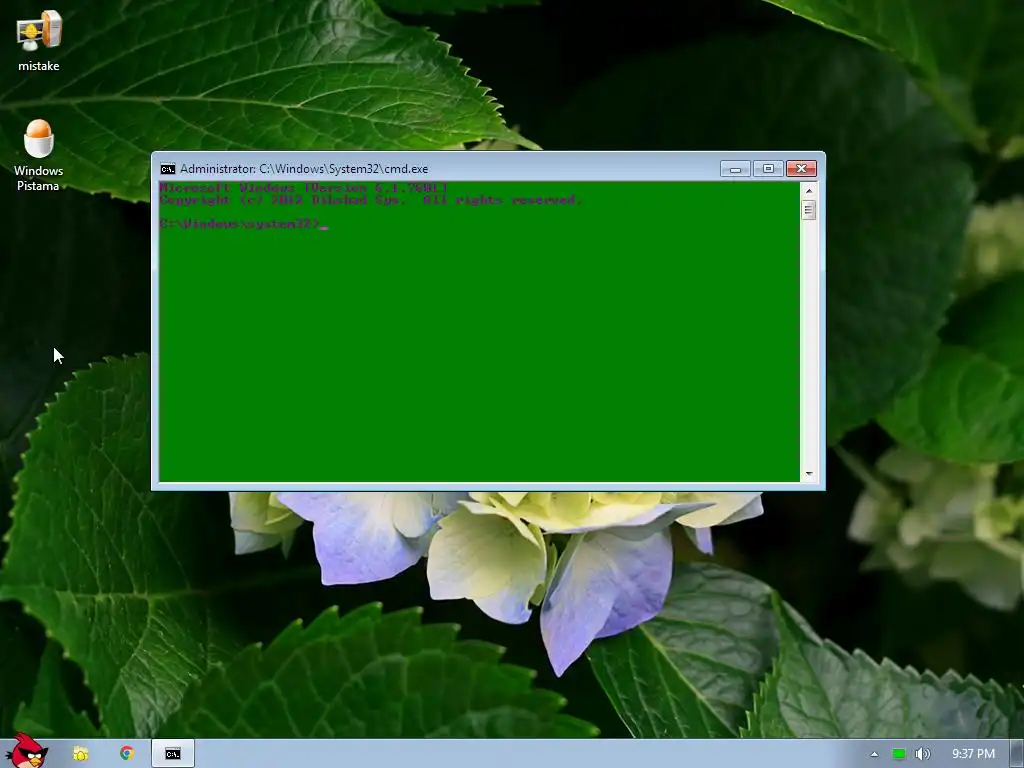The height and width of the screenshot is (768, 1024).
Task: Click the cmd icon in the title bar
Action: pyautogui.click(x=168, y=169)
